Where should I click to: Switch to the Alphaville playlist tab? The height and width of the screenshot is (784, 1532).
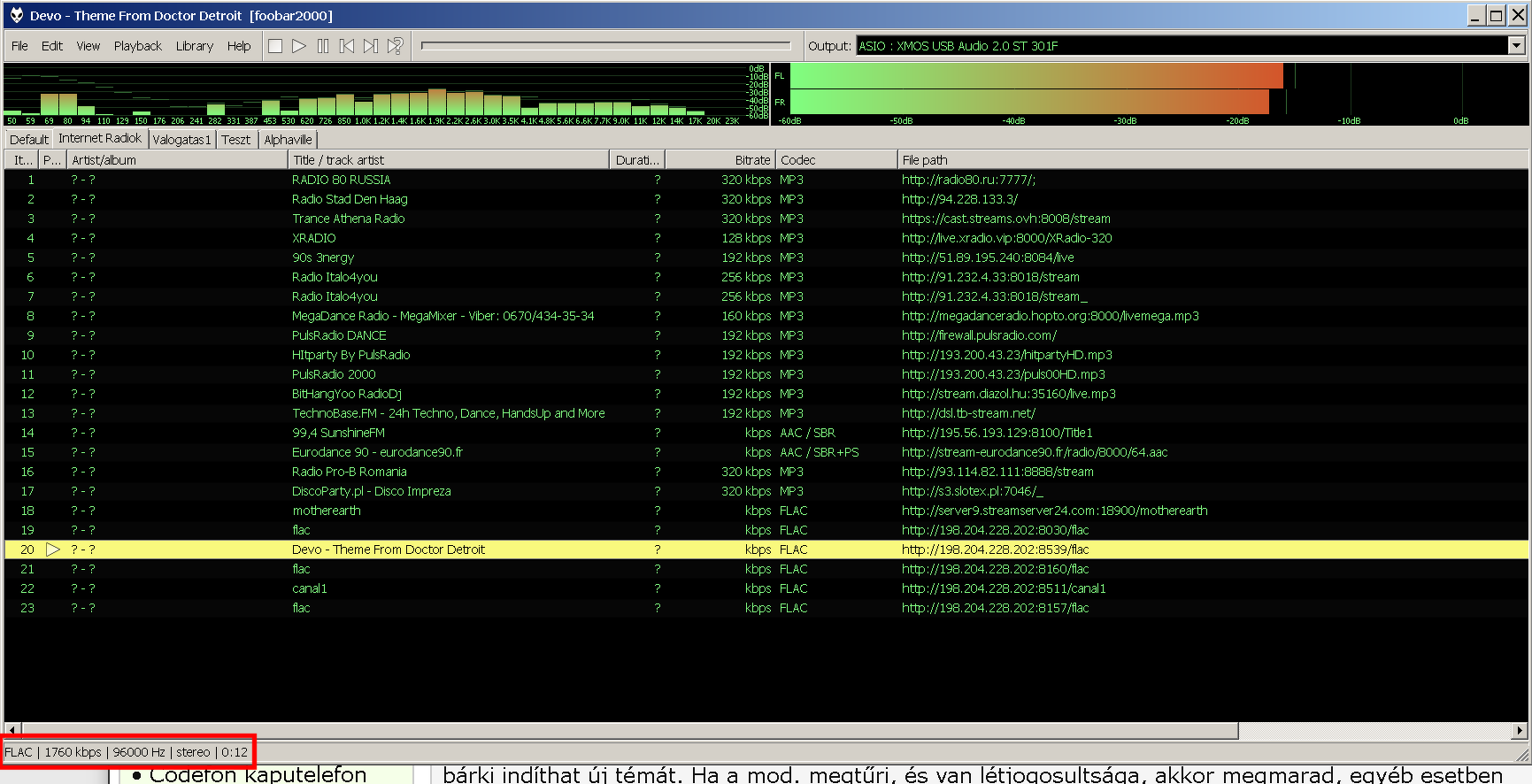point(289,140)
